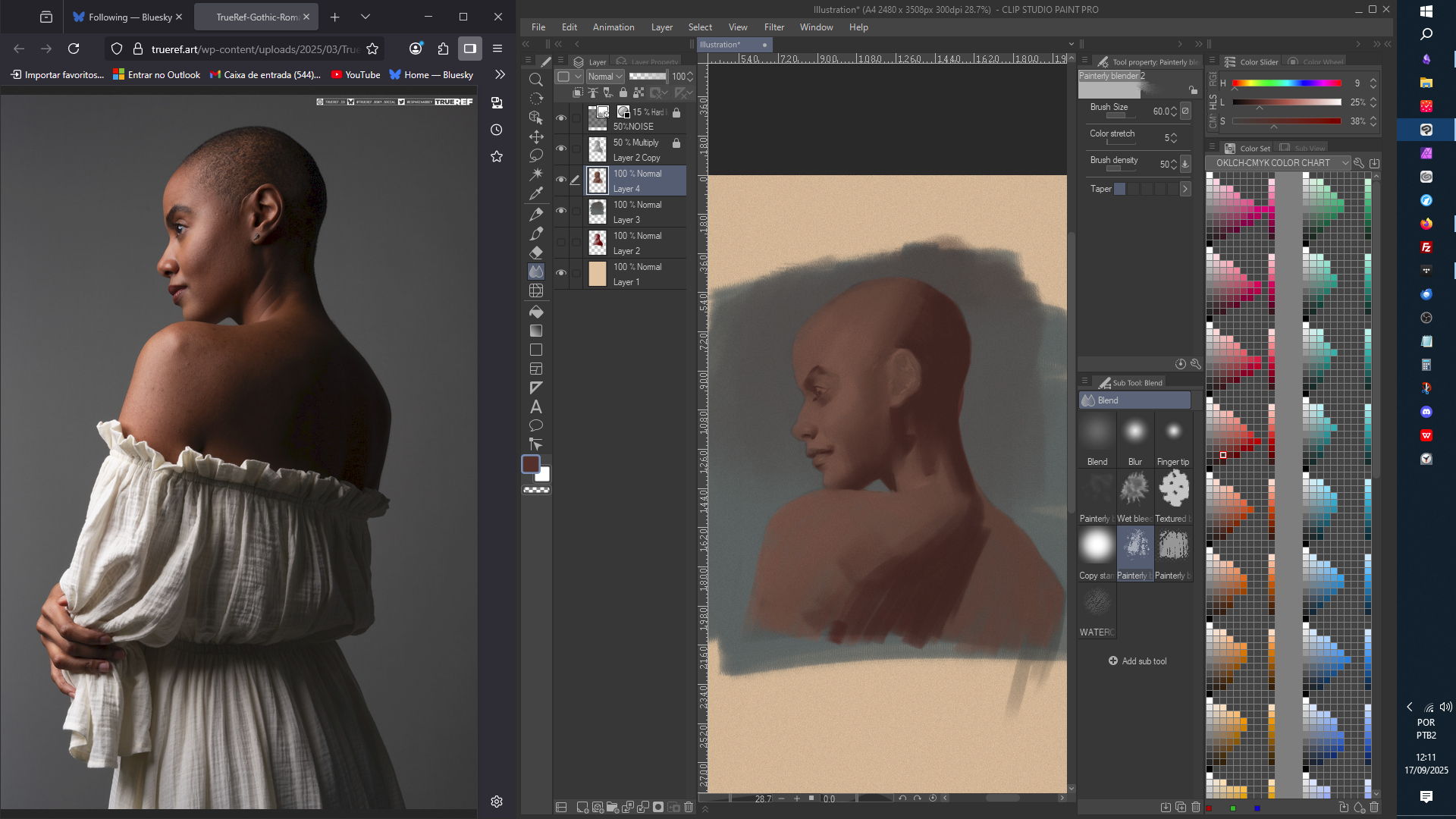This screenshot has width=1456, height=819.
Task: Select the Text tool
Action: (x=536, y=407)
